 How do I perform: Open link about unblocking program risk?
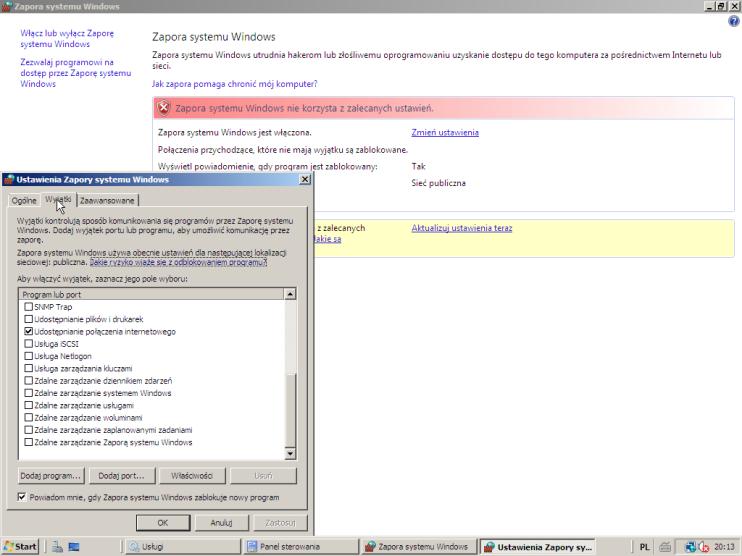point(178,262)
